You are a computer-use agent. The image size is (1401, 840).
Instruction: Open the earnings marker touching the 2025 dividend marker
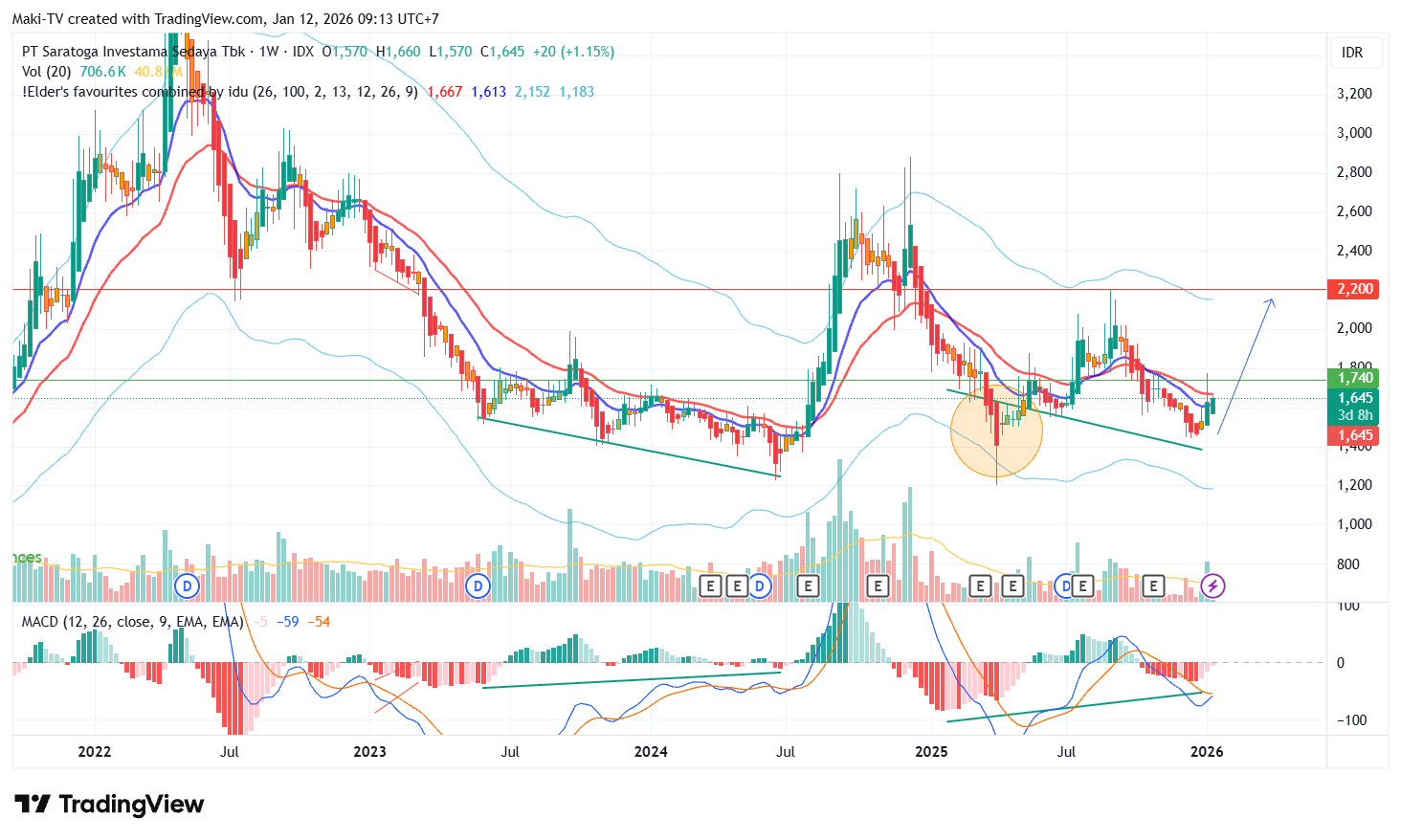[1083, 586]
